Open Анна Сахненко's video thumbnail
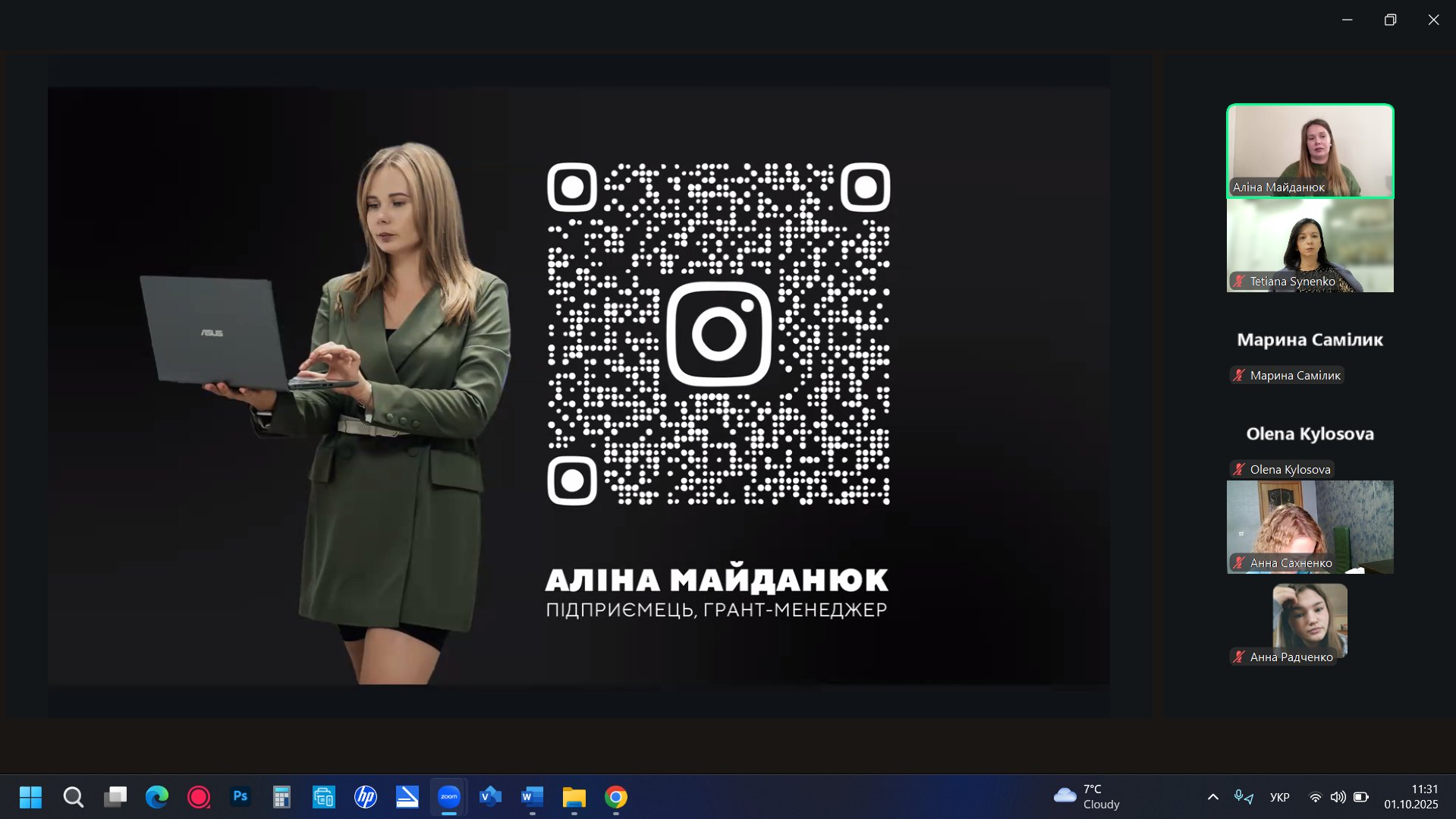 (1310, 527)
